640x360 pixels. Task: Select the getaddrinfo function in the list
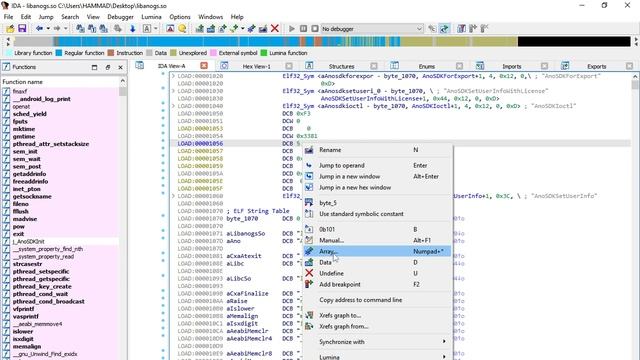(x=29, y=174)
